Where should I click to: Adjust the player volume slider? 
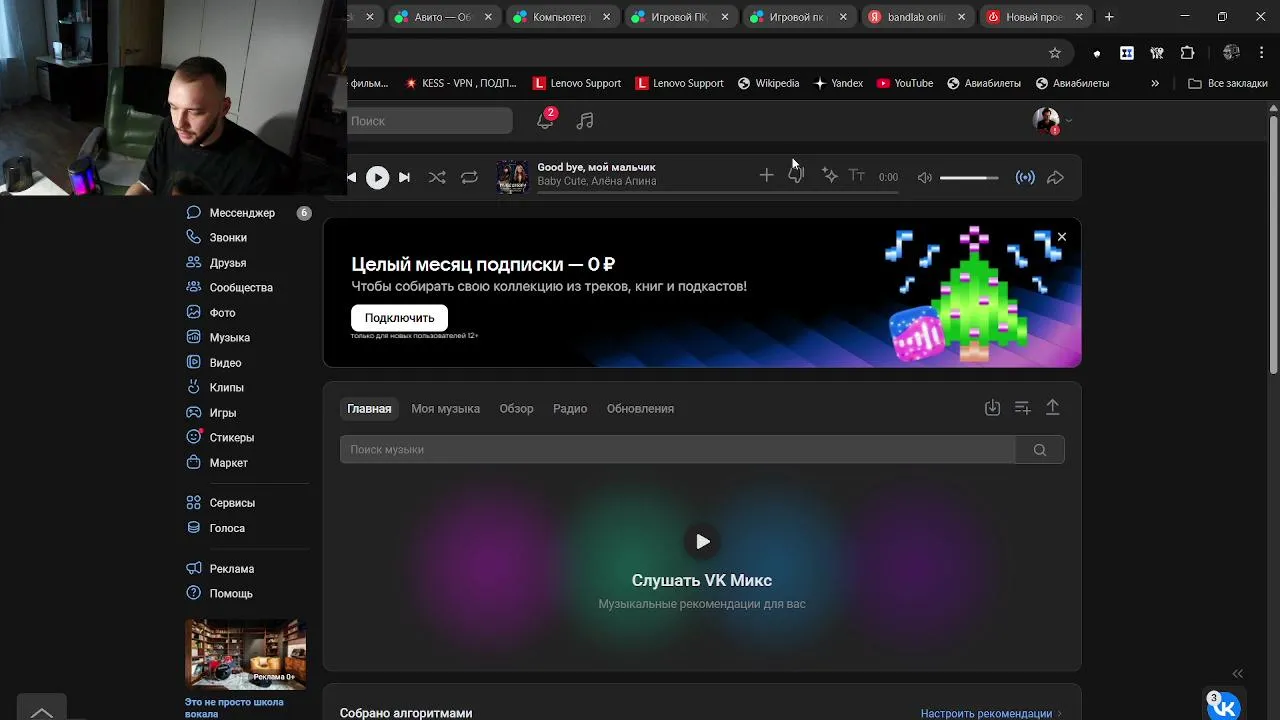click(969, 177)
